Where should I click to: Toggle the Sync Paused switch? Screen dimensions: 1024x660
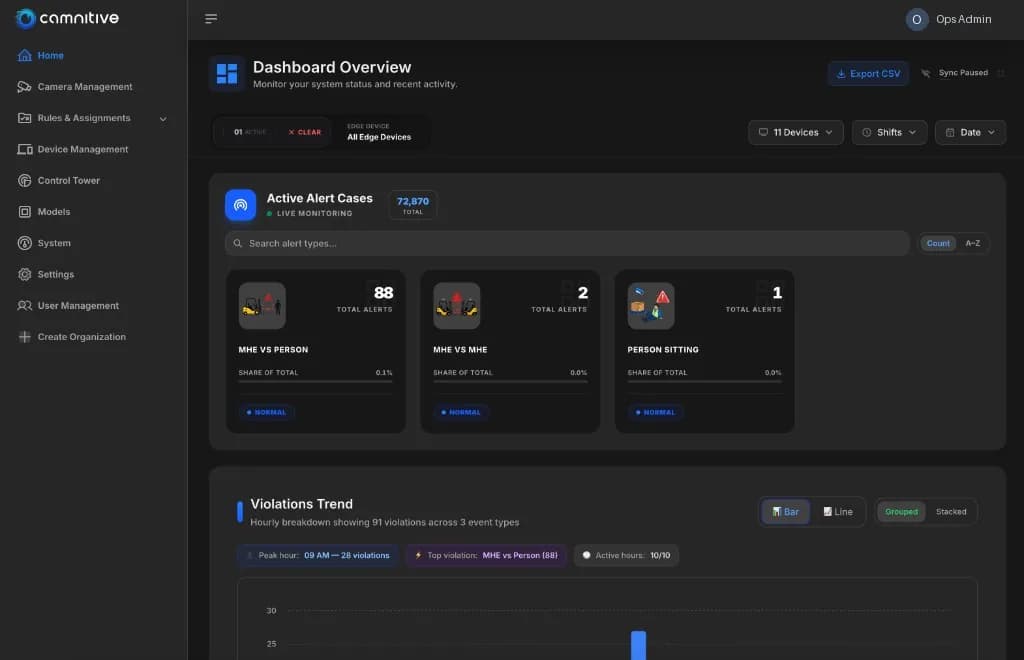tap(1000, 73)
